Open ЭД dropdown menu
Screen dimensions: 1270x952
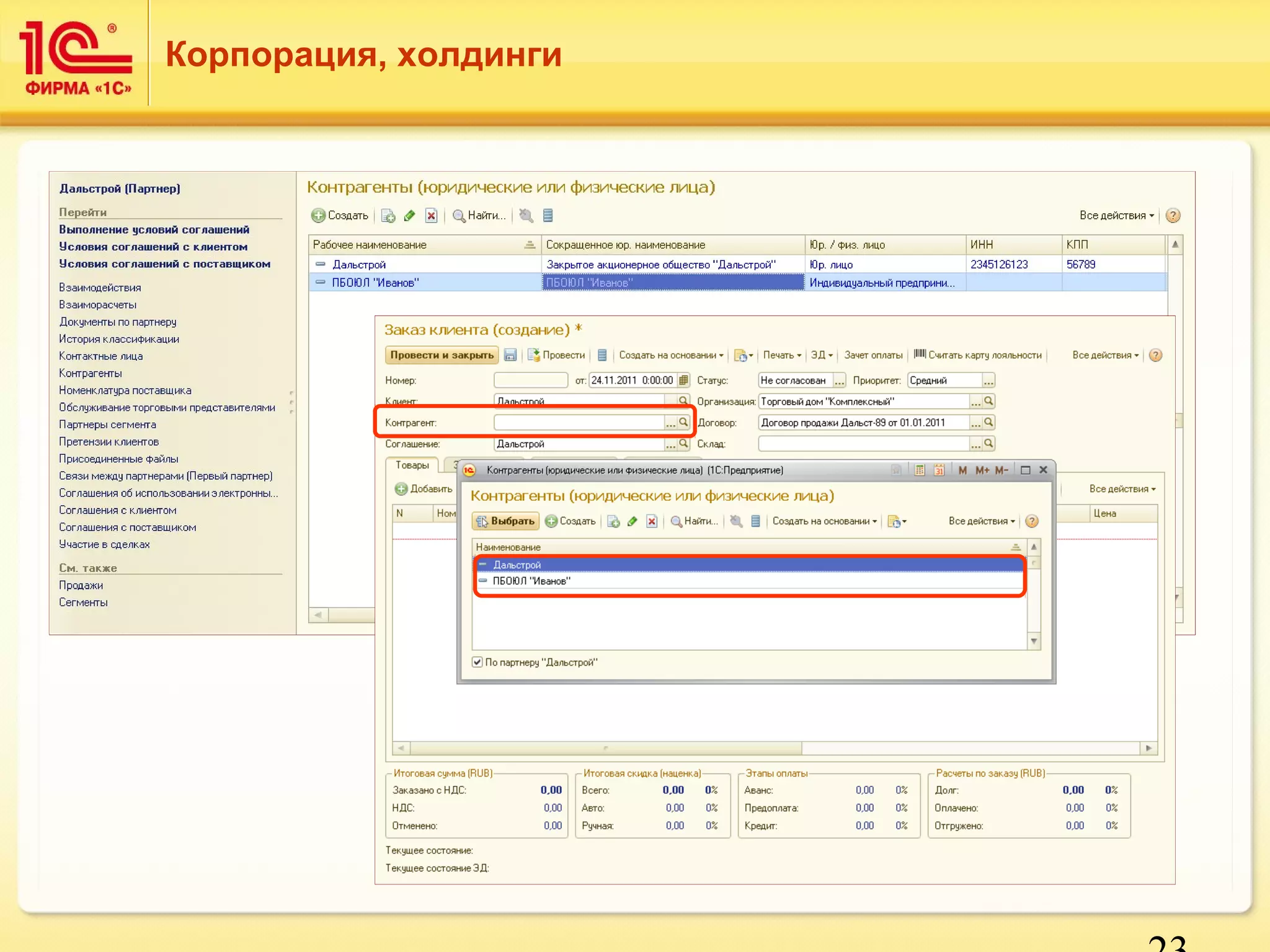[822, 355]
